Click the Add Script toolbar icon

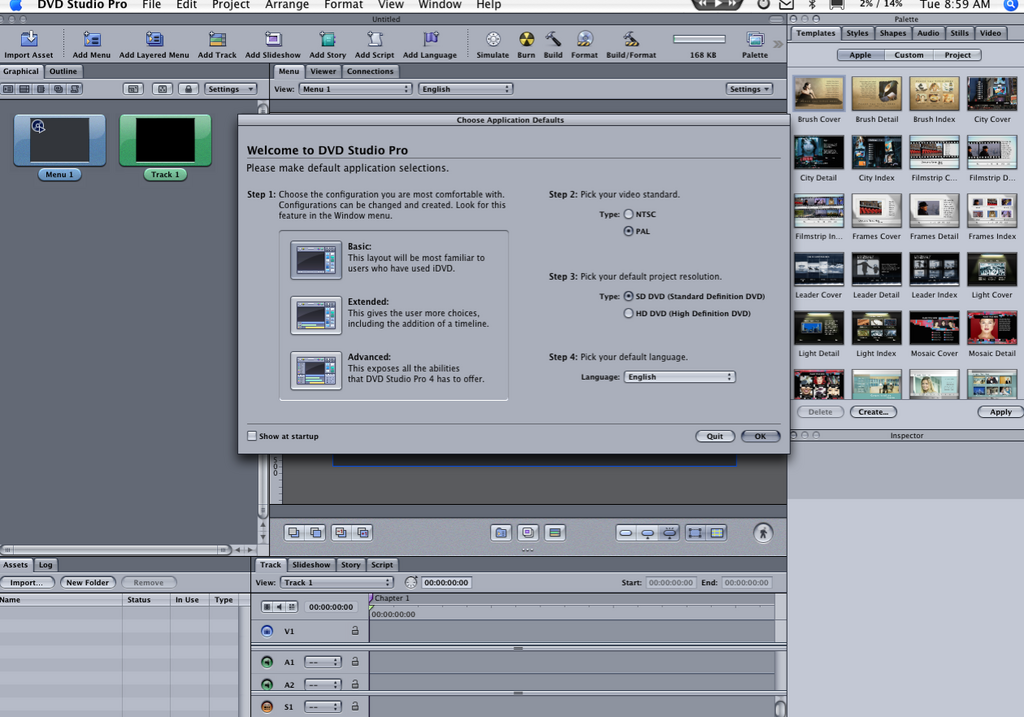(375, 39)
